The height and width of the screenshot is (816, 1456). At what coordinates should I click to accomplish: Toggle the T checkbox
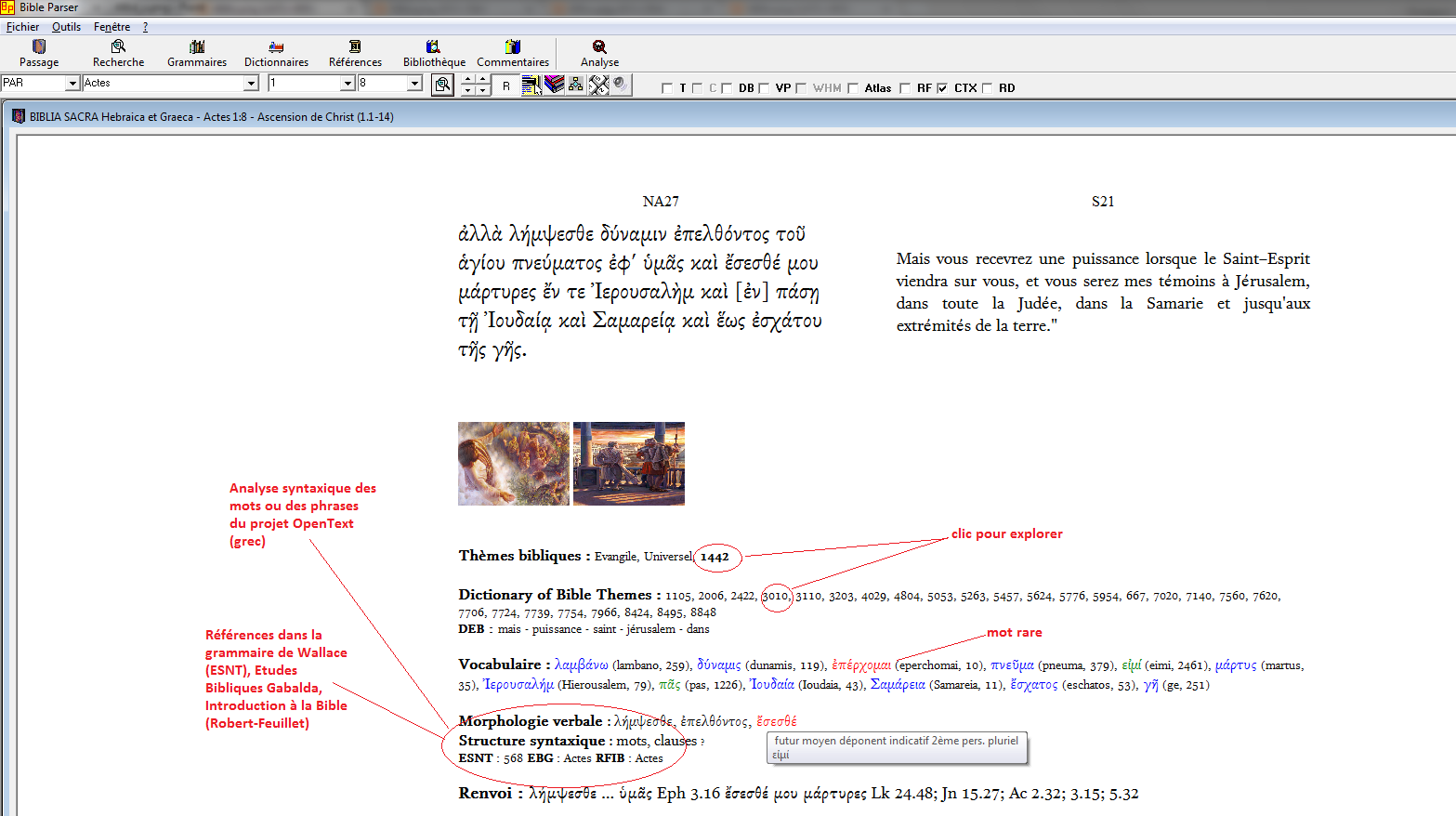[666, 88]
